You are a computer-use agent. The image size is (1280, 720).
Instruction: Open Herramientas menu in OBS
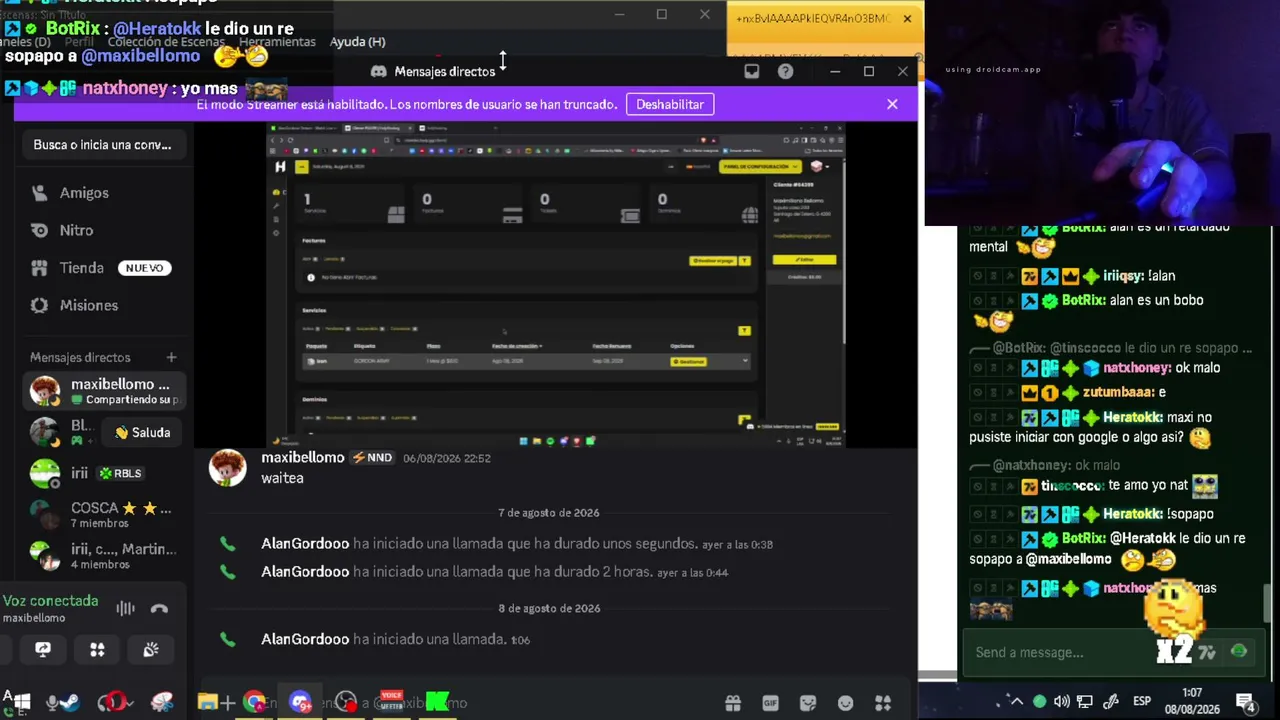(277, 42)
